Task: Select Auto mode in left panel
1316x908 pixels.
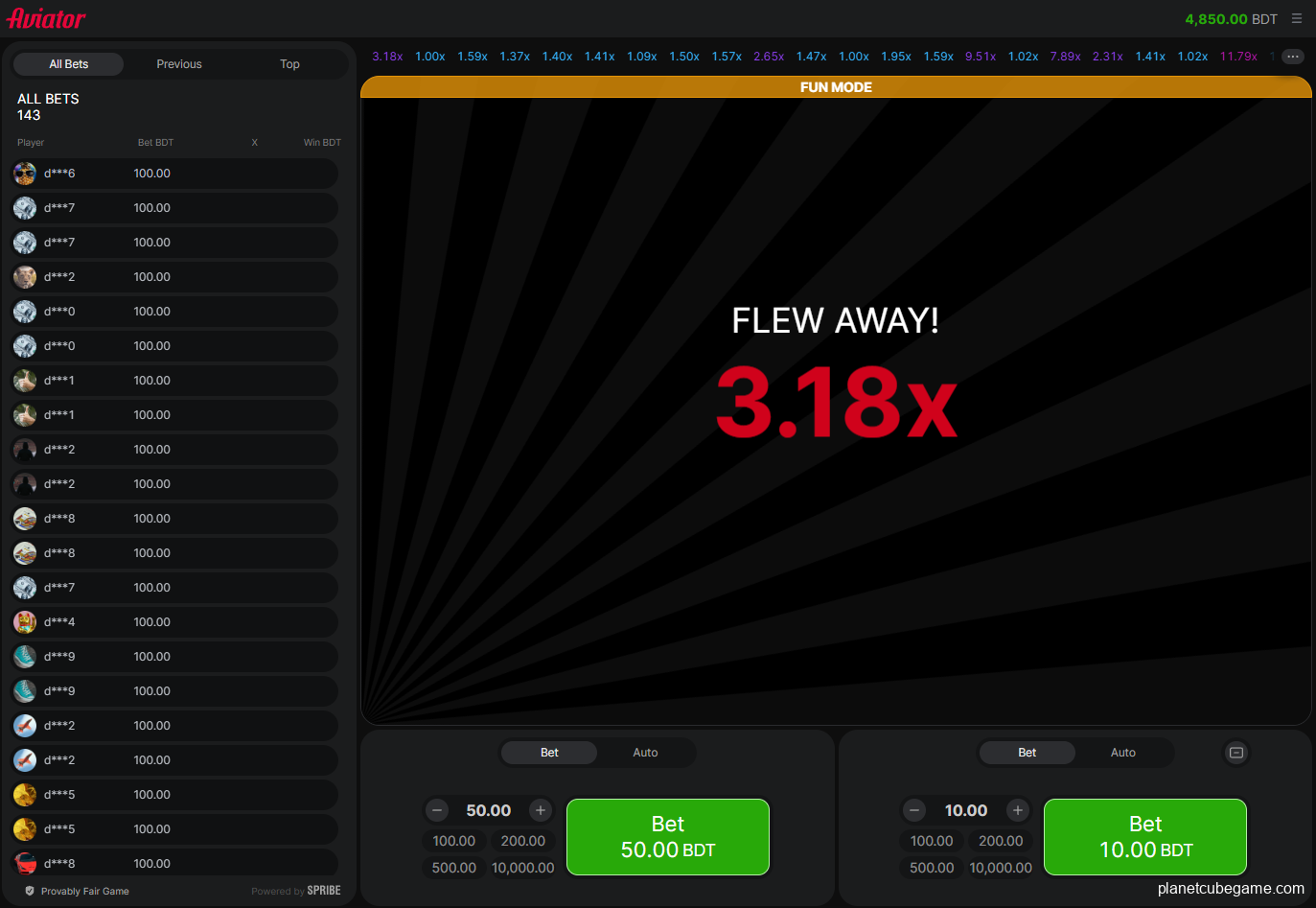Action: 645,753
